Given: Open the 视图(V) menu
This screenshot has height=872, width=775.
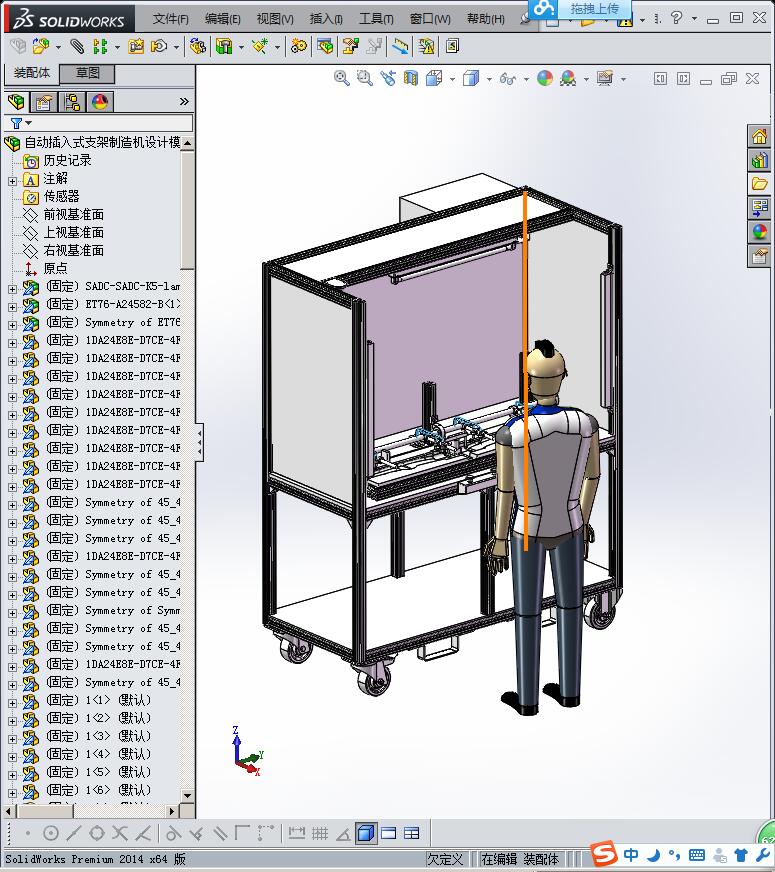Looking at the screenshot, I should pos(275,19).
